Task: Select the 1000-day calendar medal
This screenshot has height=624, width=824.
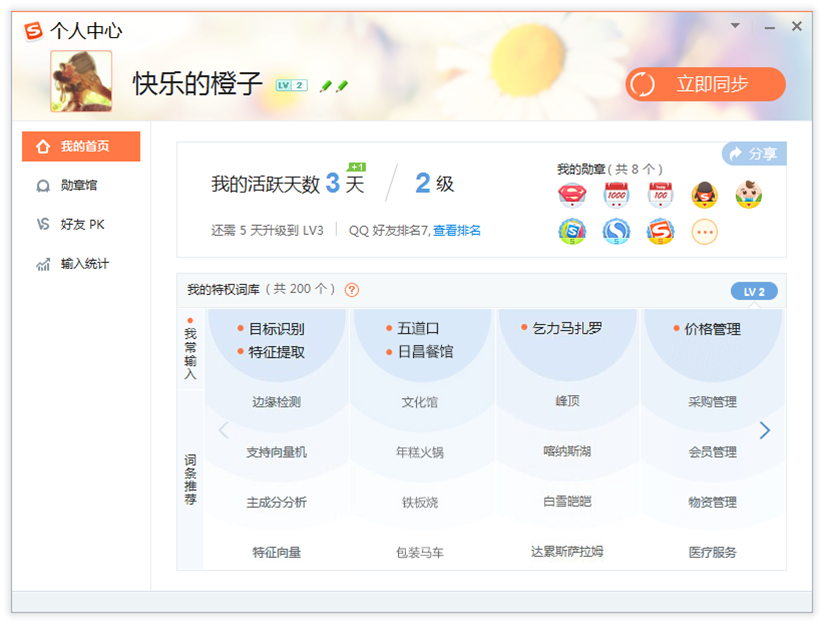Action: tap(616, 195)
